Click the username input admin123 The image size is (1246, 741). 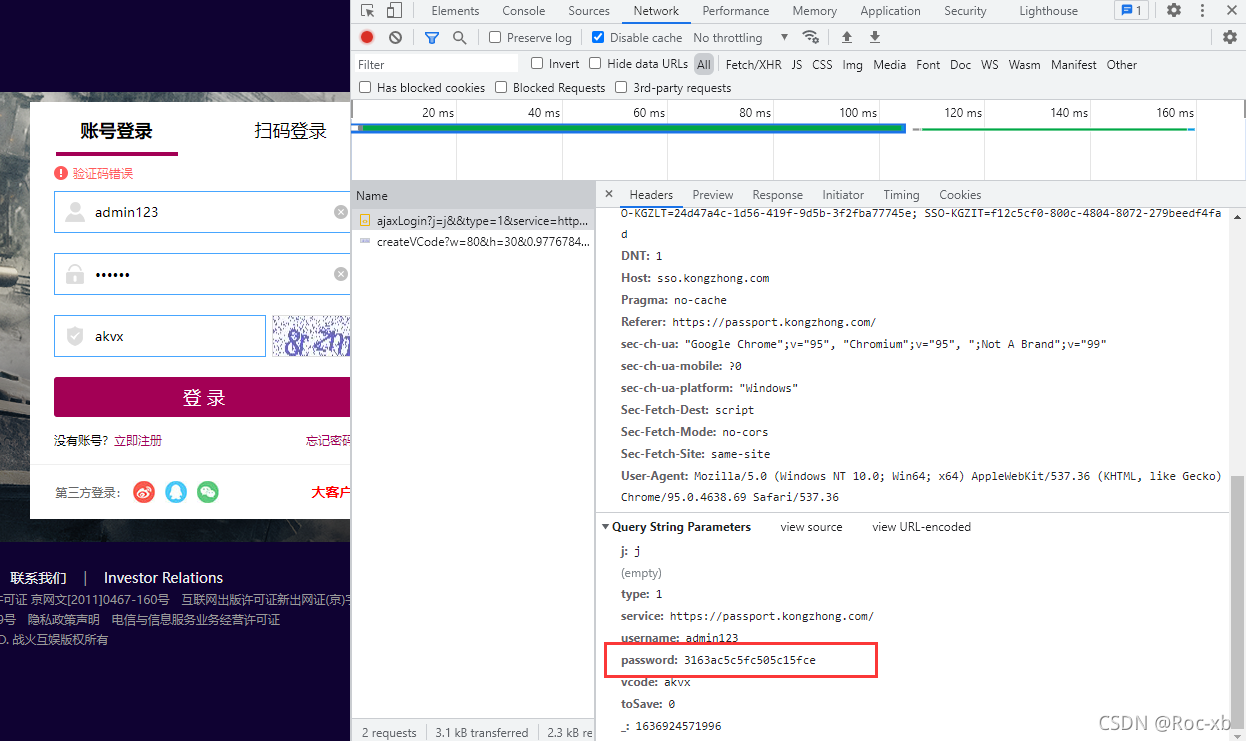tap(202, 212)
